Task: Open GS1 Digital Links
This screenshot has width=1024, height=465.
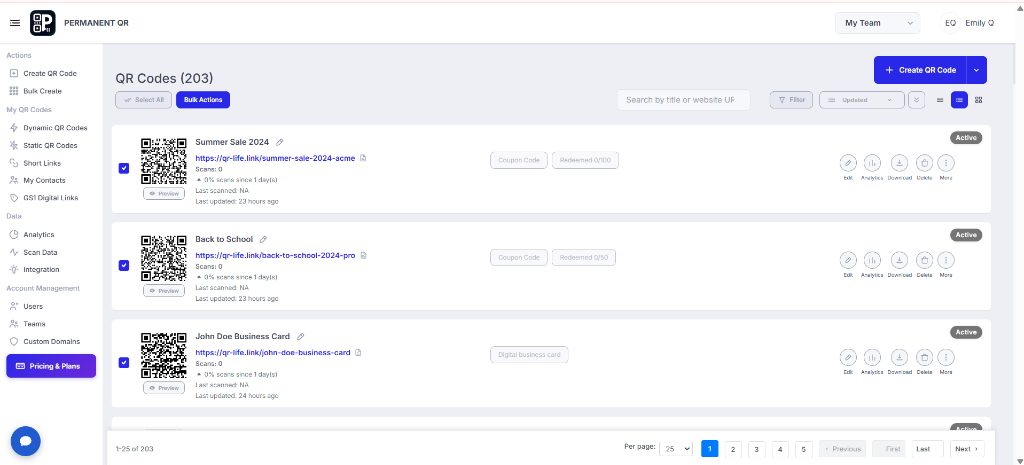Action: [44, 198]
